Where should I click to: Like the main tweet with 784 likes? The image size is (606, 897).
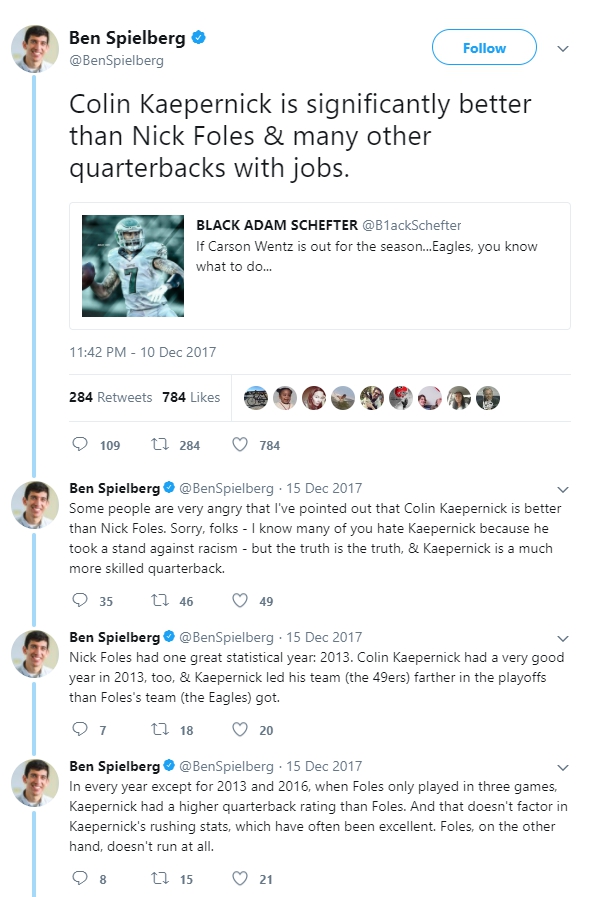240,444
